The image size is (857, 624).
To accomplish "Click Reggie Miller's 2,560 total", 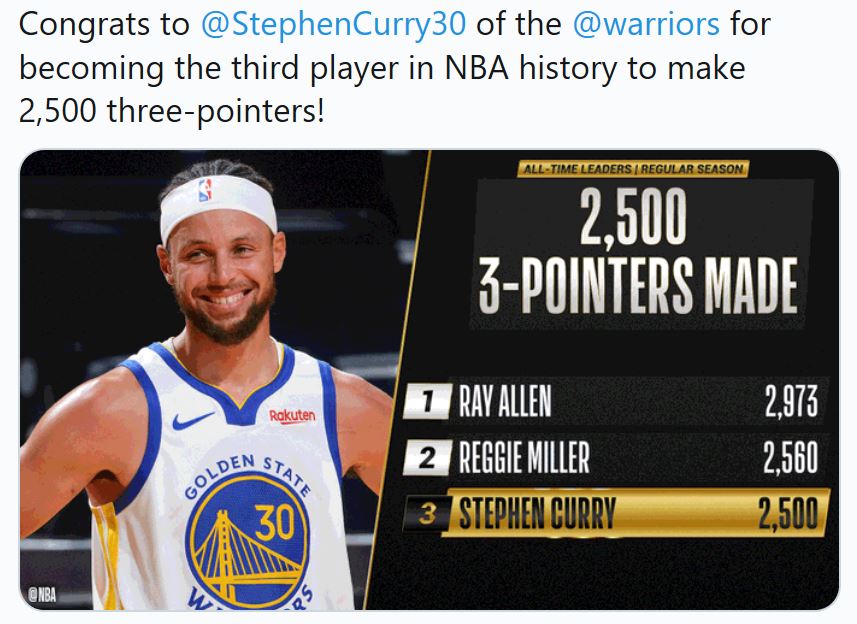I will pyautogui.click(x=791, y=457).
